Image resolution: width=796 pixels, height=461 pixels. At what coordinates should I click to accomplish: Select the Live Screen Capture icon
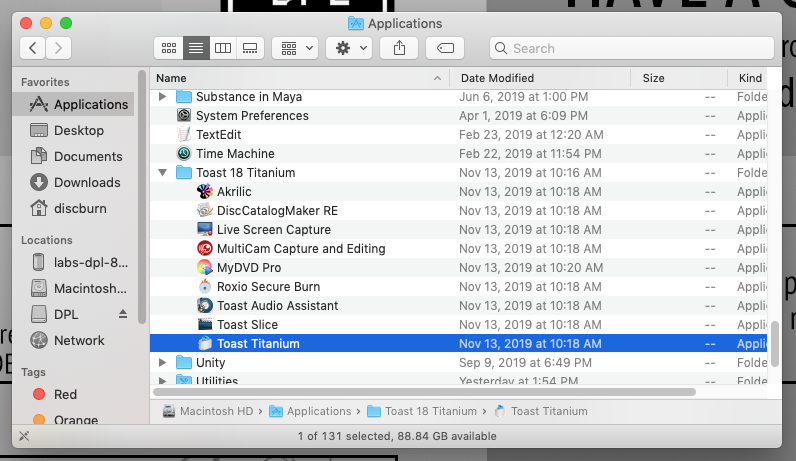tap(205, 229)
